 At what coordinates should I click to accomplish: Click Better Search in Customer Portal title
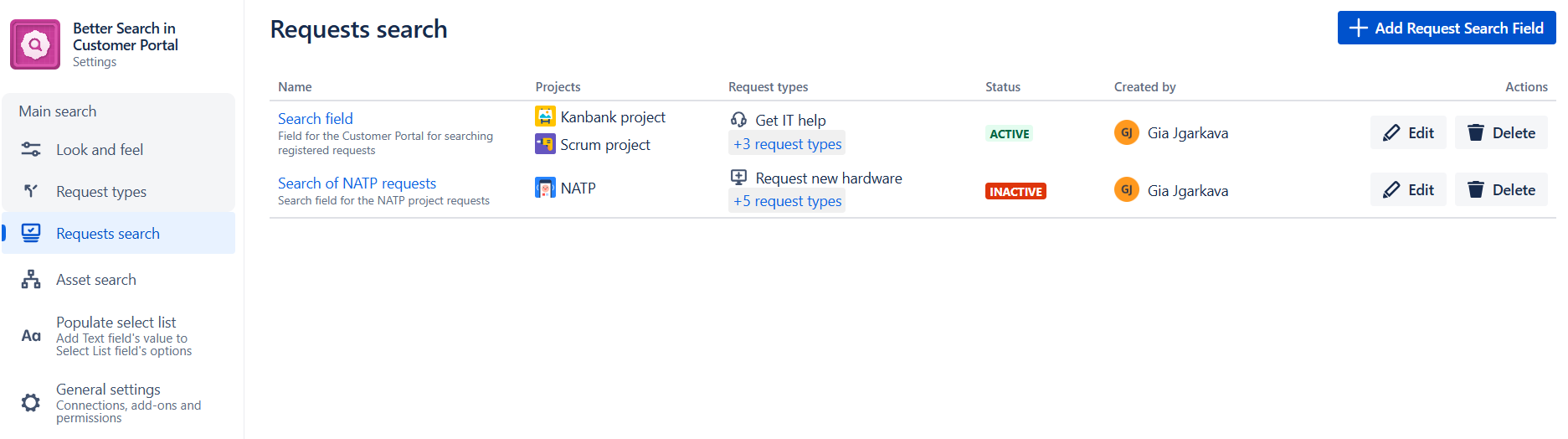pyautogui.click(x=126, y=37)
